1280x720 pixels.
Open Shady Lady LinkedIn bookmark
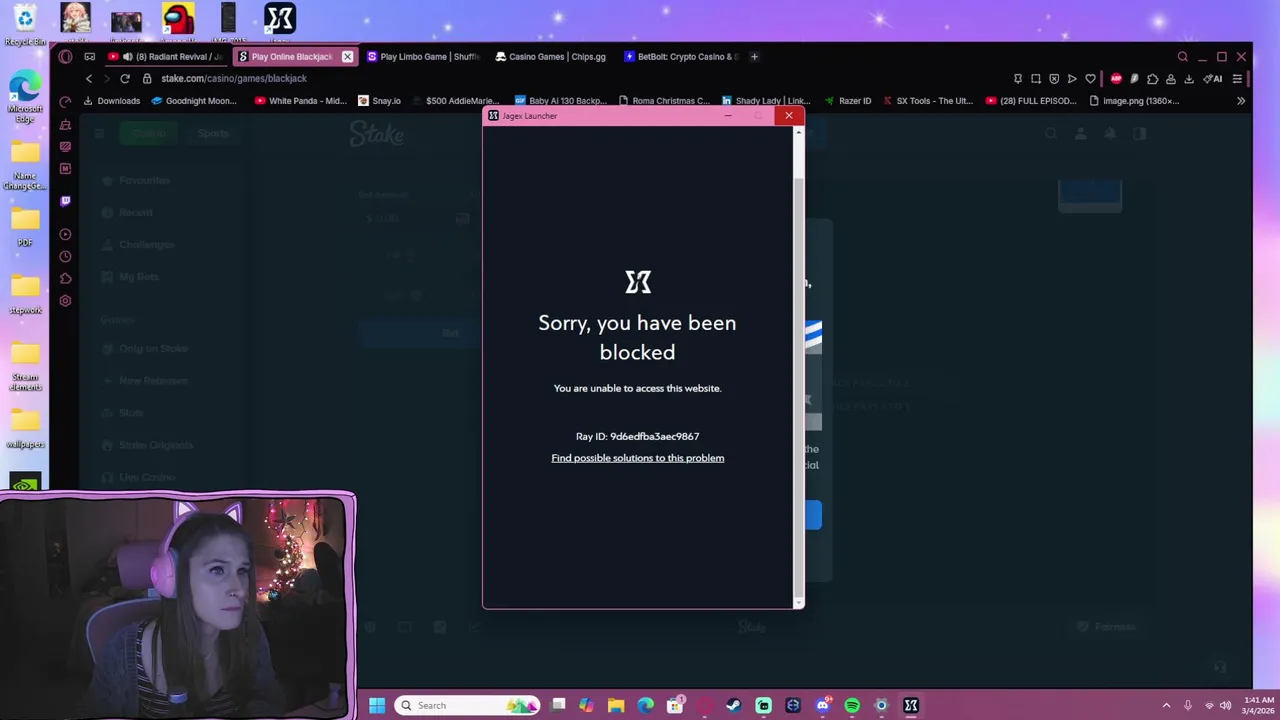click(765, 101)
